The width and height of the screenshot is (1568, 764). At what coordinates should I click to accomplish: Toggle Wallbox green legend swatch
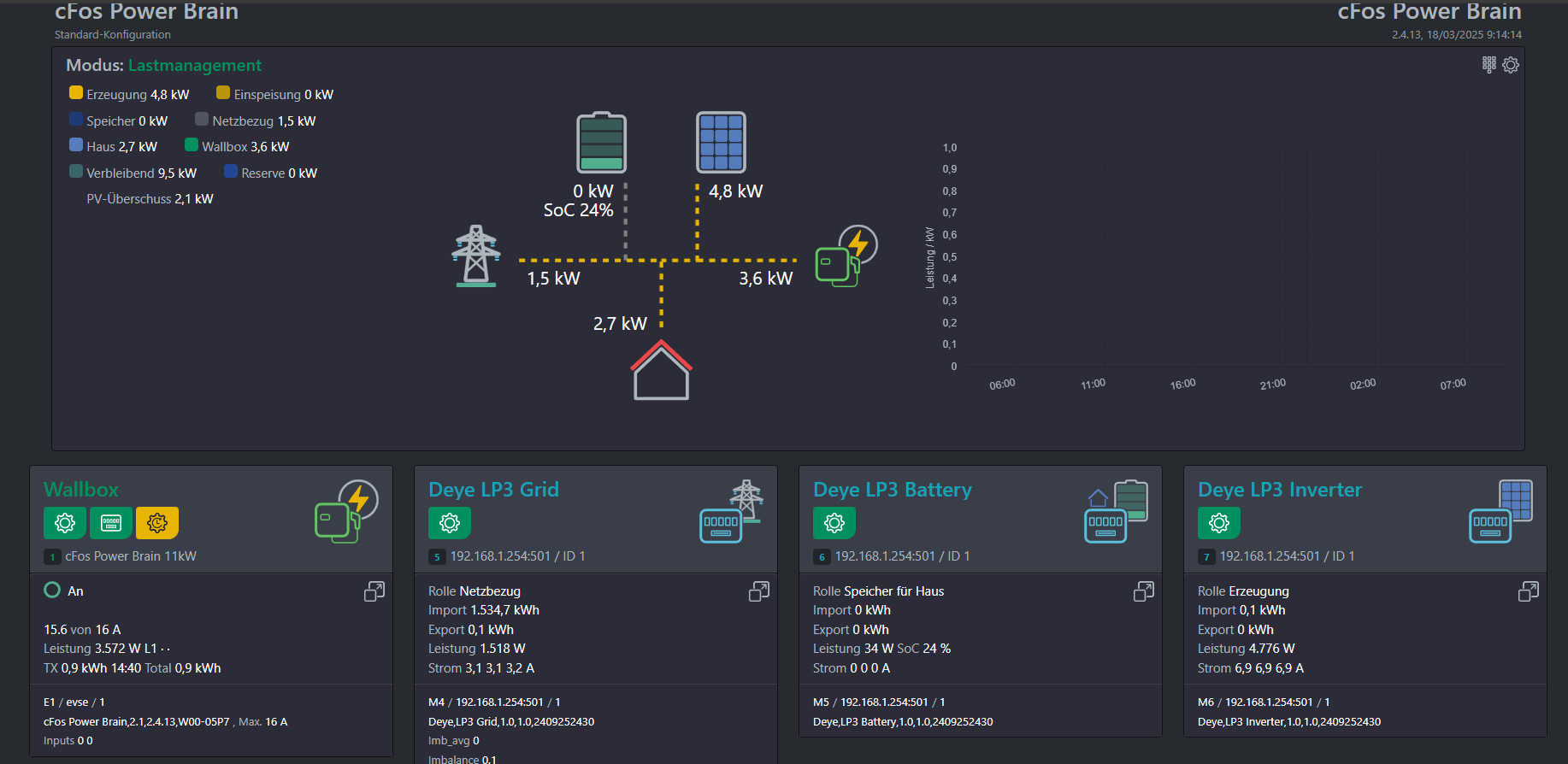click(192, 145)
